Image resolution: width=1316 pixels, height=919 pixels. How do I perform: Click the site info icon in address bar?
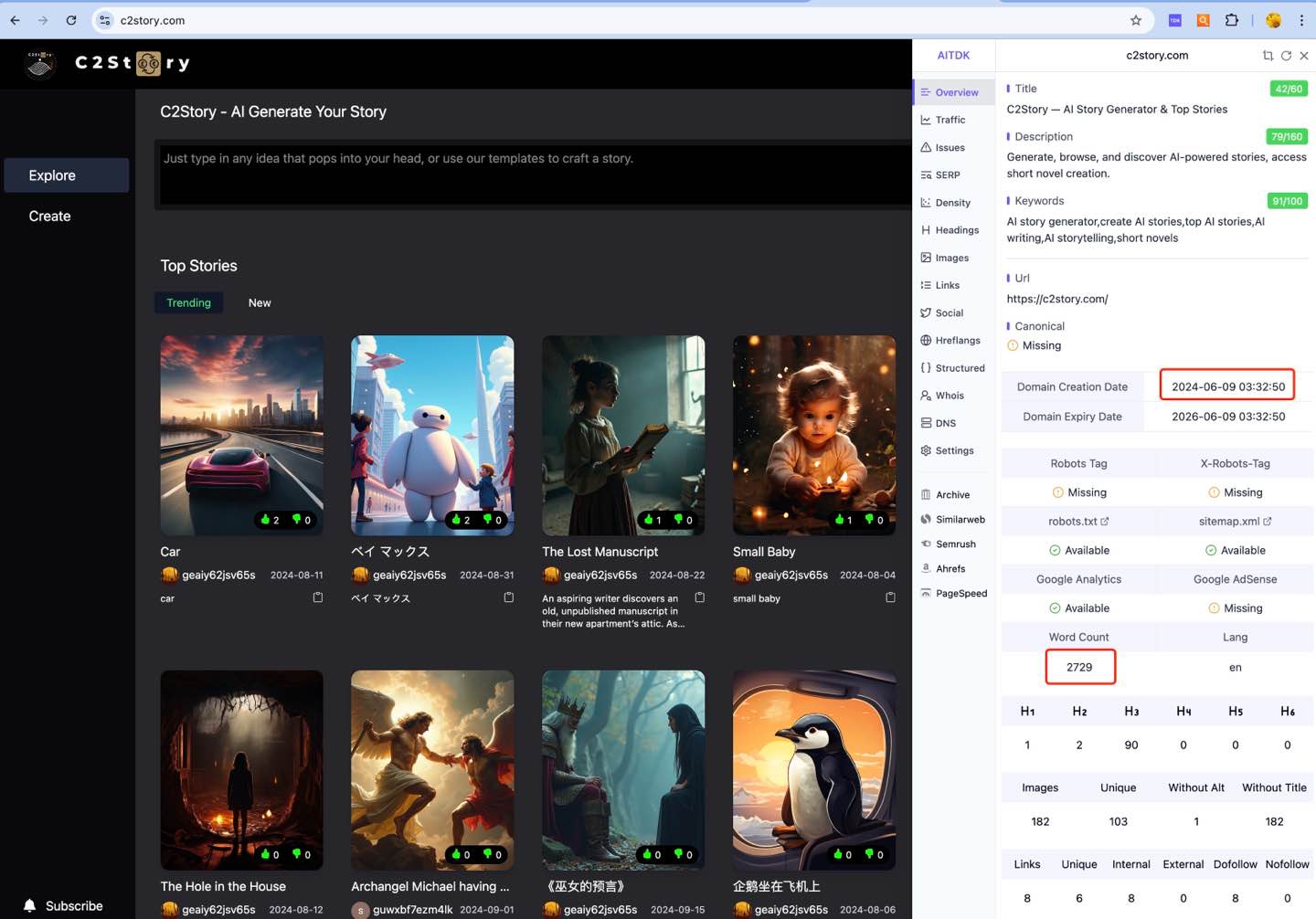(105, 20)
